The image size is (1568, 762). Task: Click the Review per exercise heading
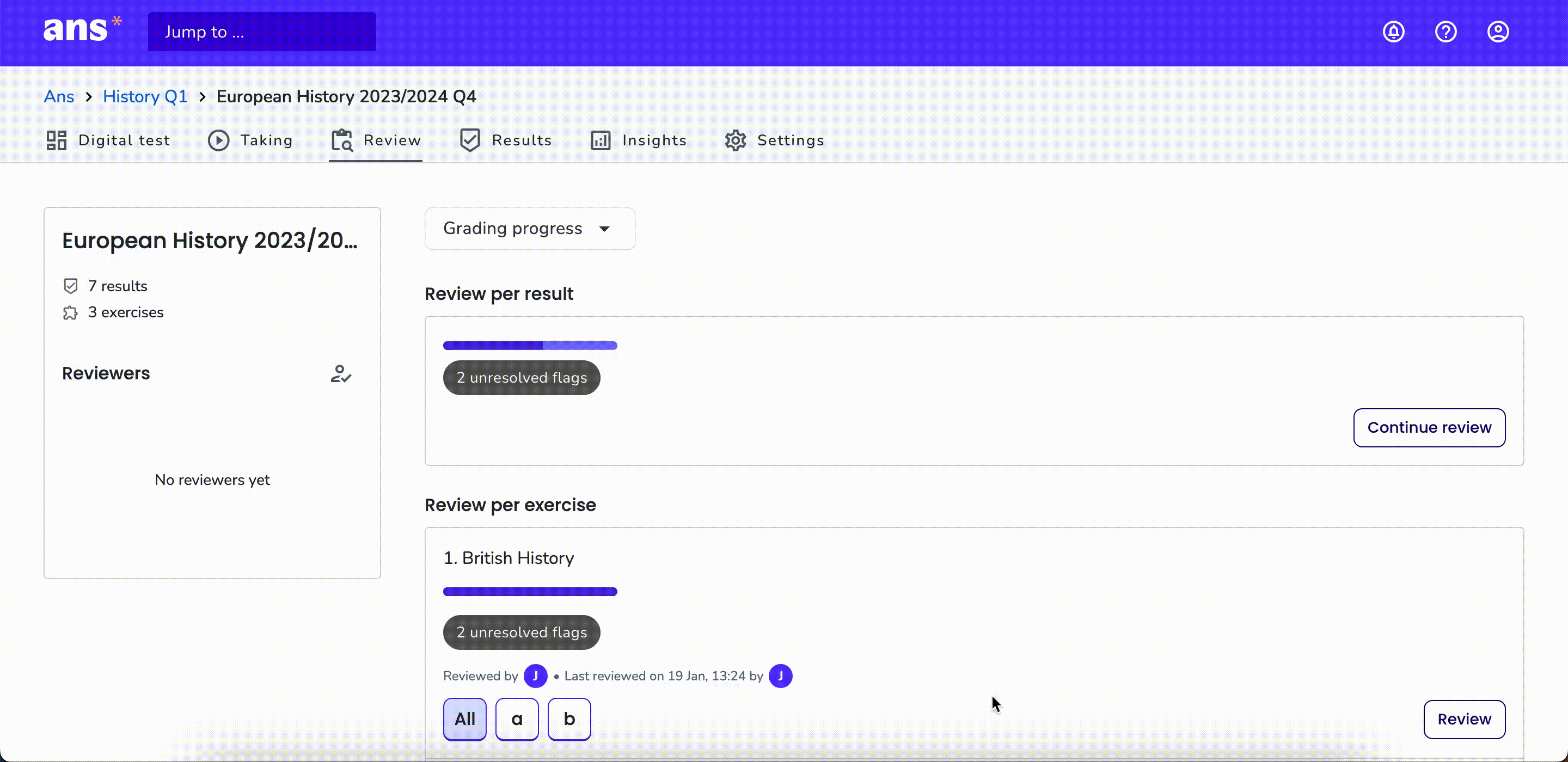(510, 505)
